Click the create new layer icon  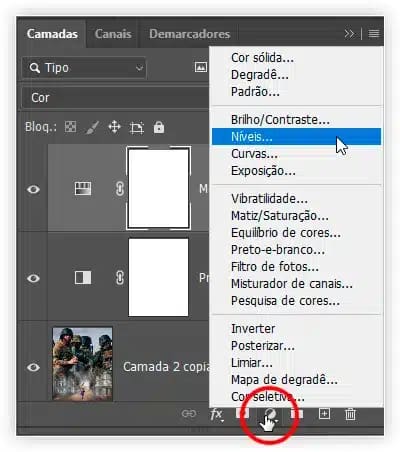click(x=324, y=414)
